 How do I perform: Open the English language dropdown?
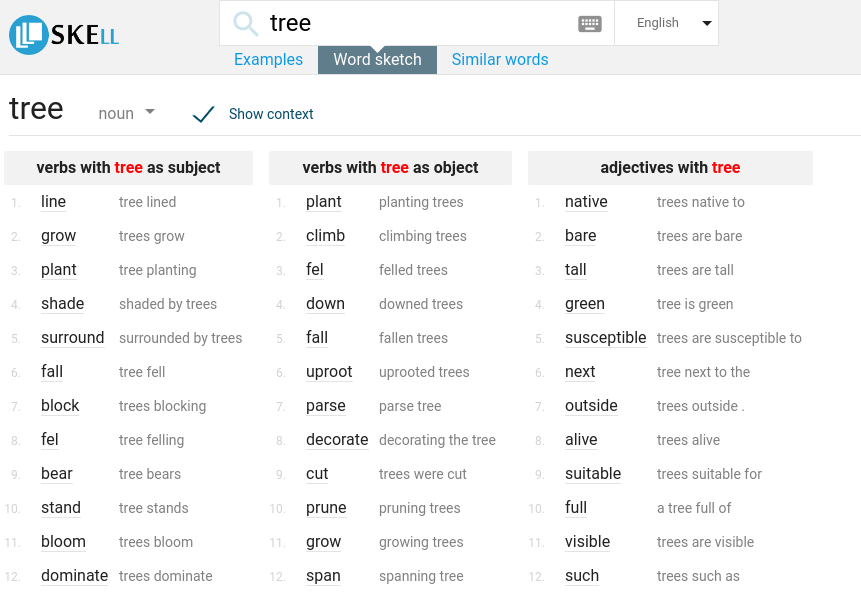[666, 22]
